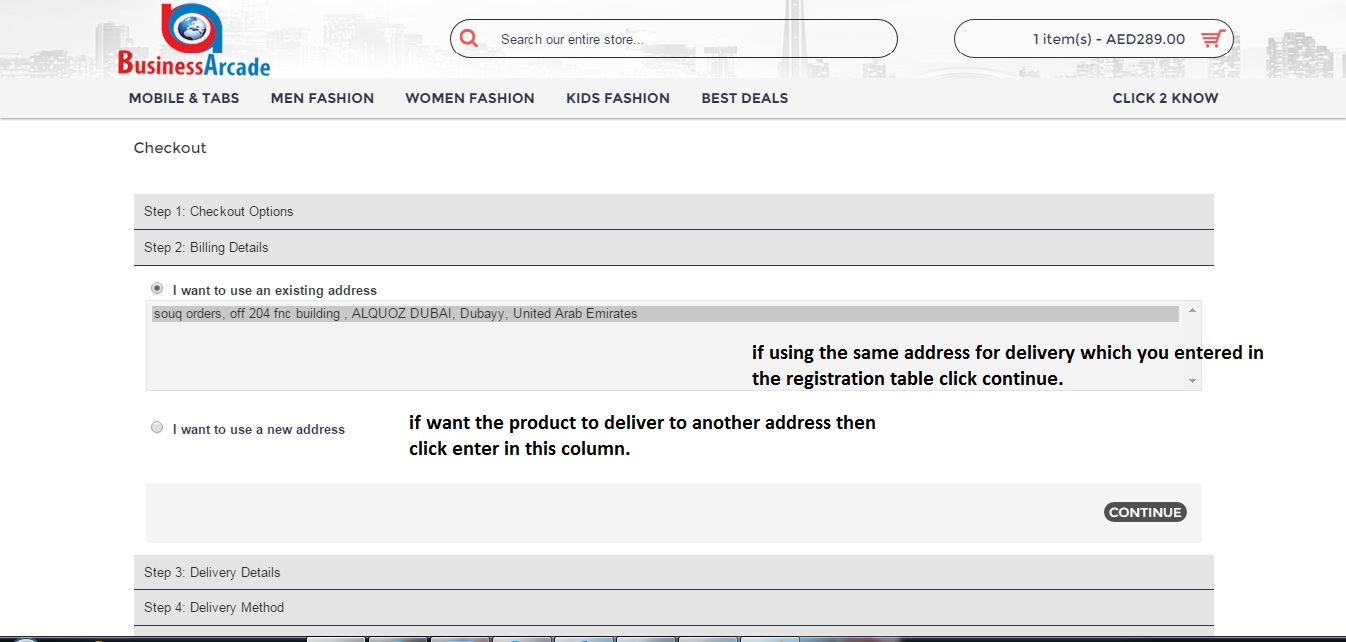Click the Business Arcade logo
This screenshot has width=1346, height=642.
(x=194, y=40)
